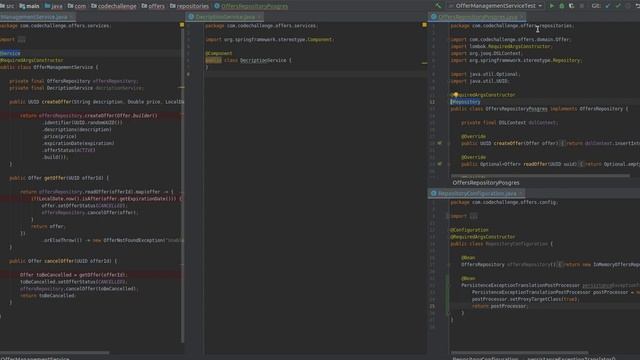Screen dimensions: 640x360
Task: Click the 'java' breadcrumb folder
Action: coord(53,6)
